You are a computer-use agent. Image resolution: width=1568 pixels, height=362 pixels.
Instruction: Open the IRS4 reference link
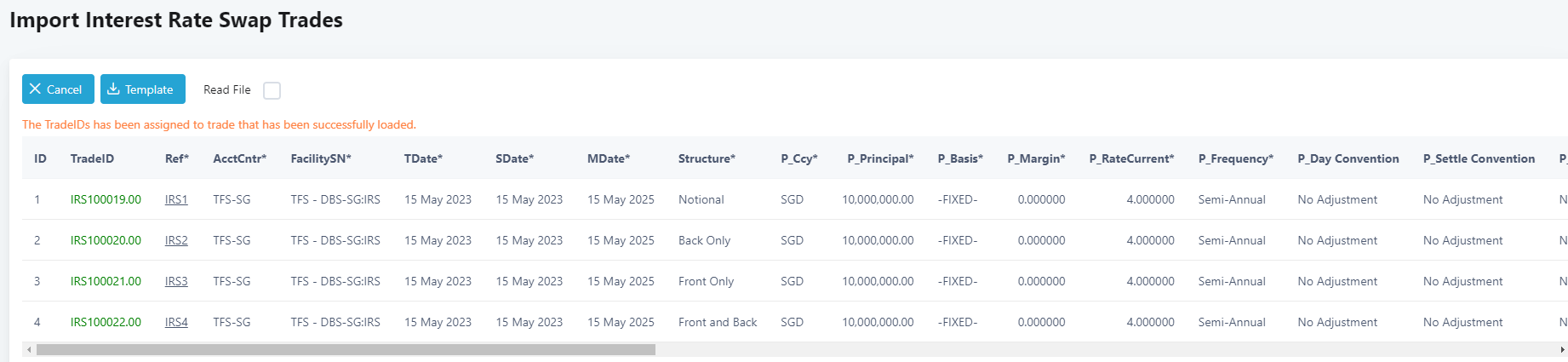[176, 322]
